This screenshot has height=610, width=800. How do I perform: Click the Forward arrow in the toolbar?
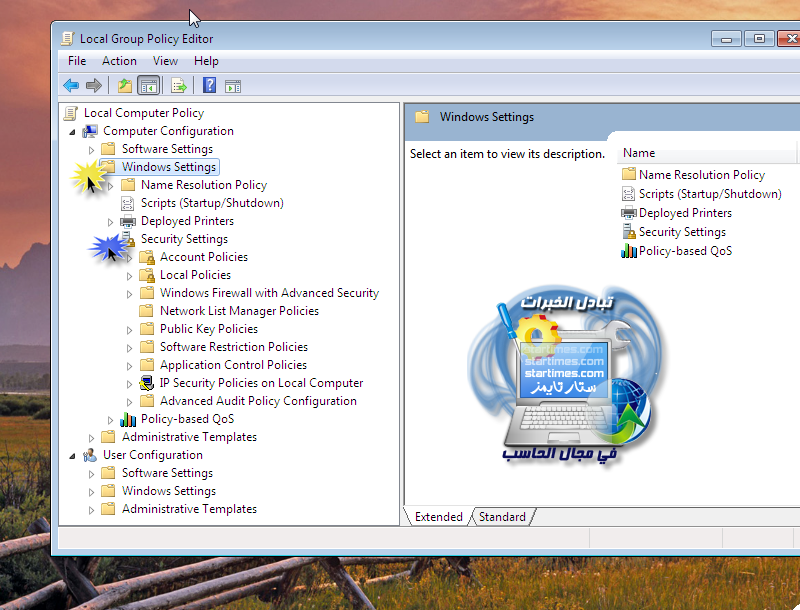[x=94, y=86]
